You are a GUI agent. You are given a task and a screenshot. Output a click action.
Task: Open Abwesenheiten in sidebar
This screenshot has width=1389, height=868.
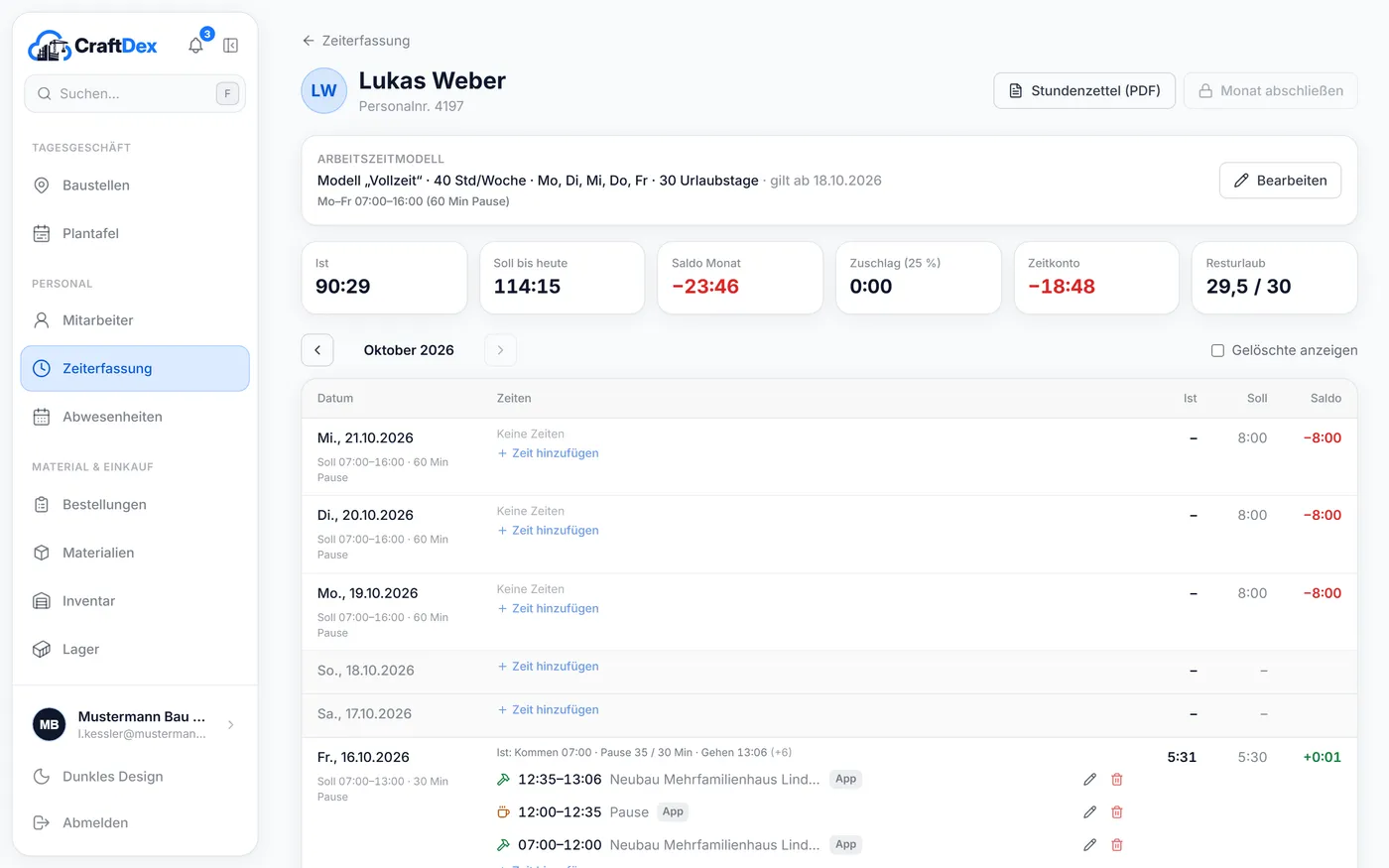point(135,417)
